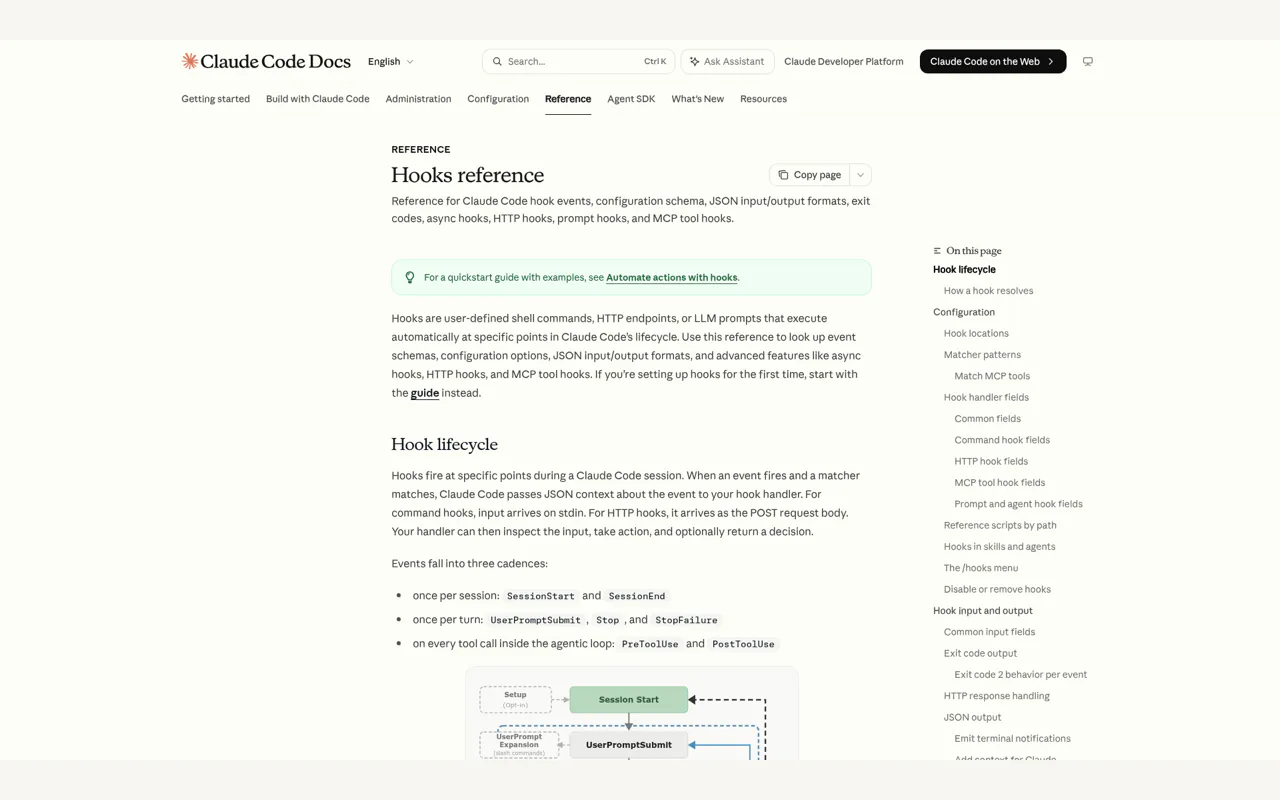Jump to Command hook fields section
Screen dimensions: 1280x800
coord(1002,440)
